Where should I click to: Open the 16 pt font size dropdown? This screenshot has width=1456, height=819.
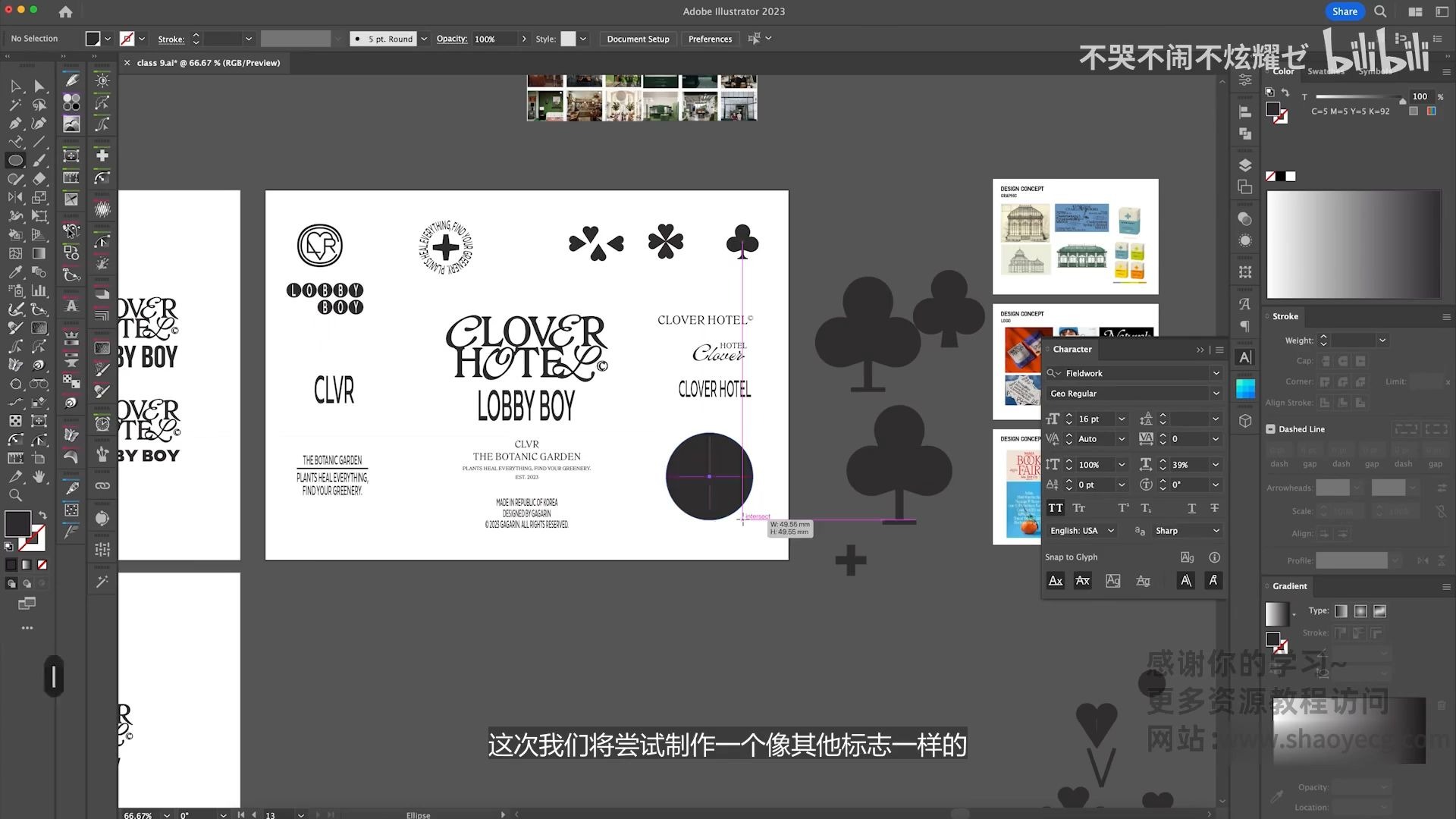(x=1122, y=419)
